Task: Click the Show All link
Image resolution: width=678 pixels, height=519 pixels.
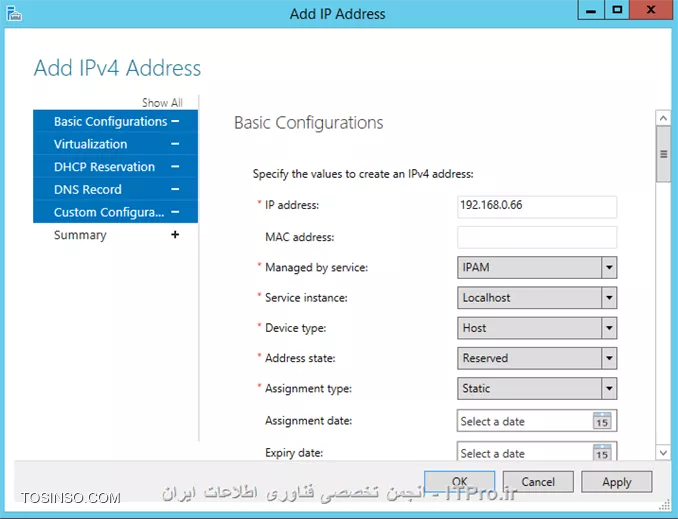Action: tap(162, 103)
